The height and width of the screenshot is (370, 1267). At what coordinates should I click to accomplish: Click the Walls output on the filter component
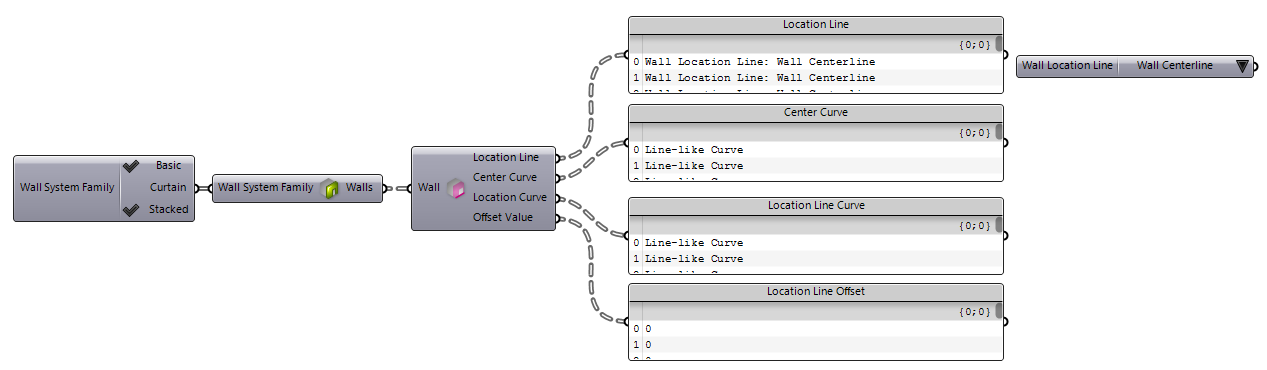click(x=359, y=187)
